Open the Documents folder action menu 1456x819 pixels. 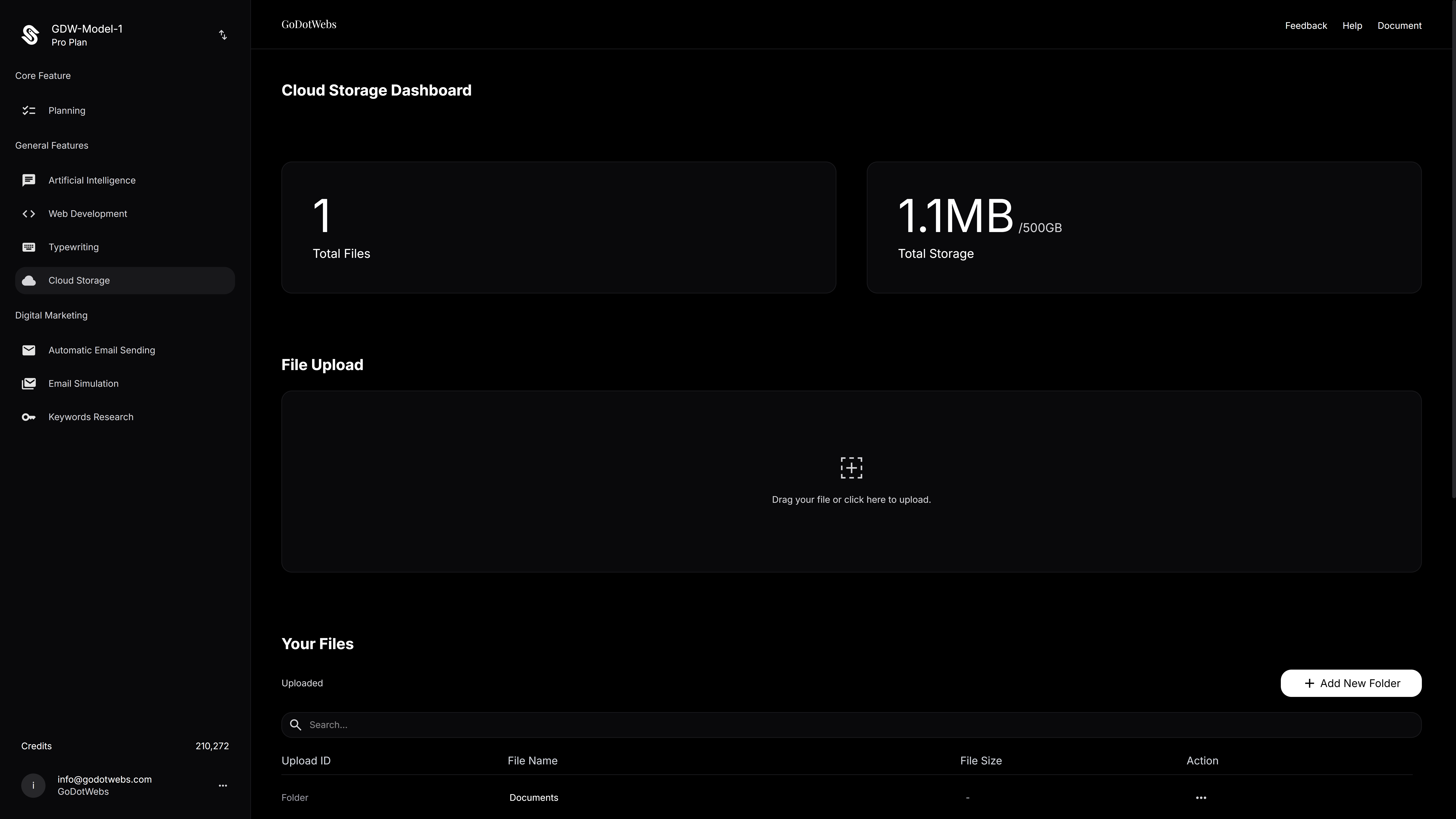coord(1201,798)
